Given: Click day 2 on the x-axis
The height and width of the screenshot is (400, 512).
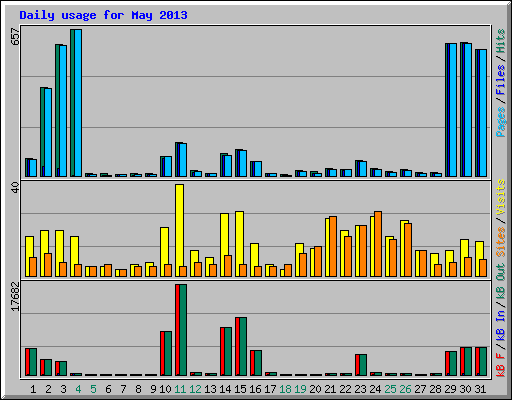Looking at the screenshot, I should tap(48, 389).
